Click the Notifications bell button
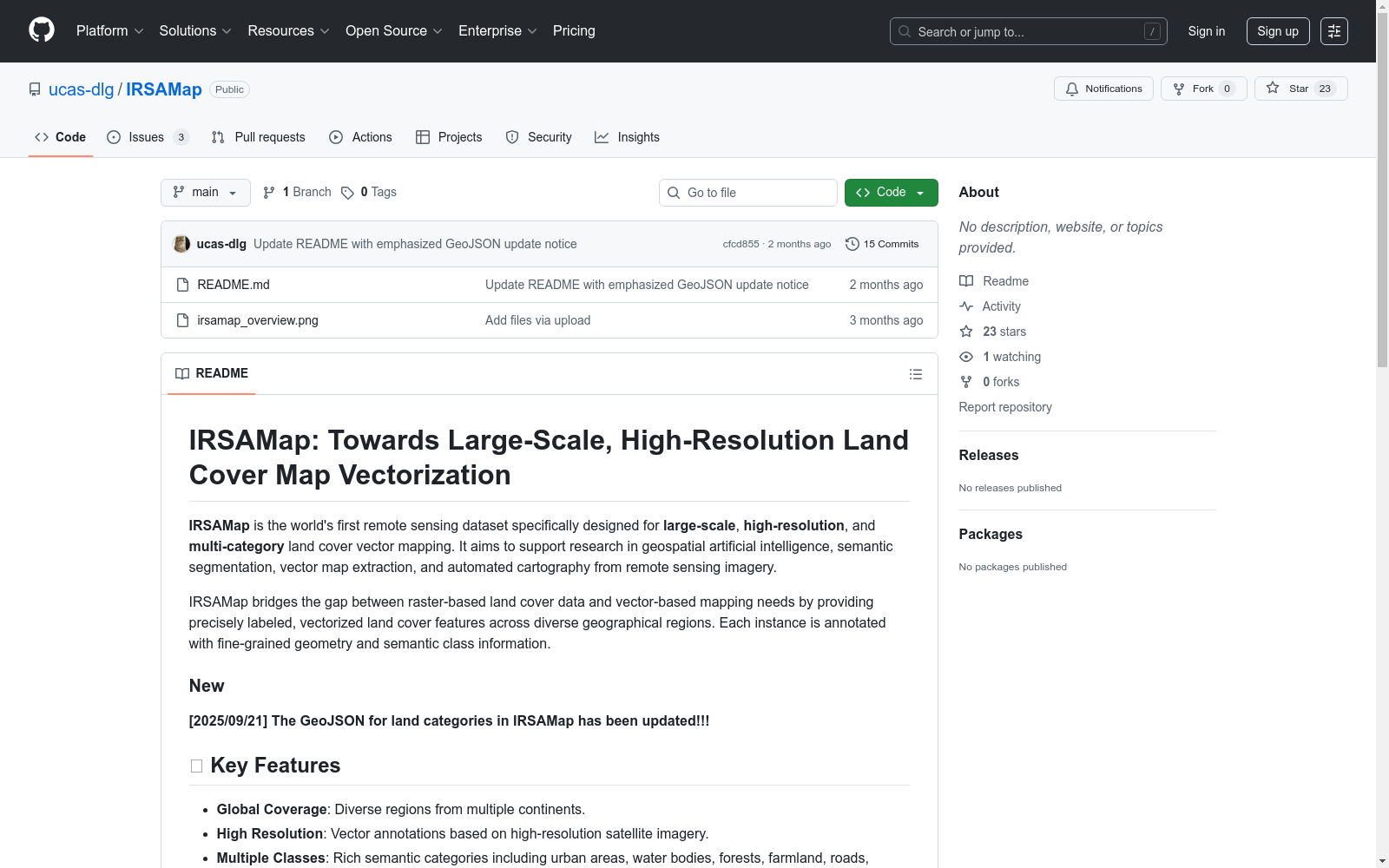The image size is (1389, 868). (x=1103, y=89)
